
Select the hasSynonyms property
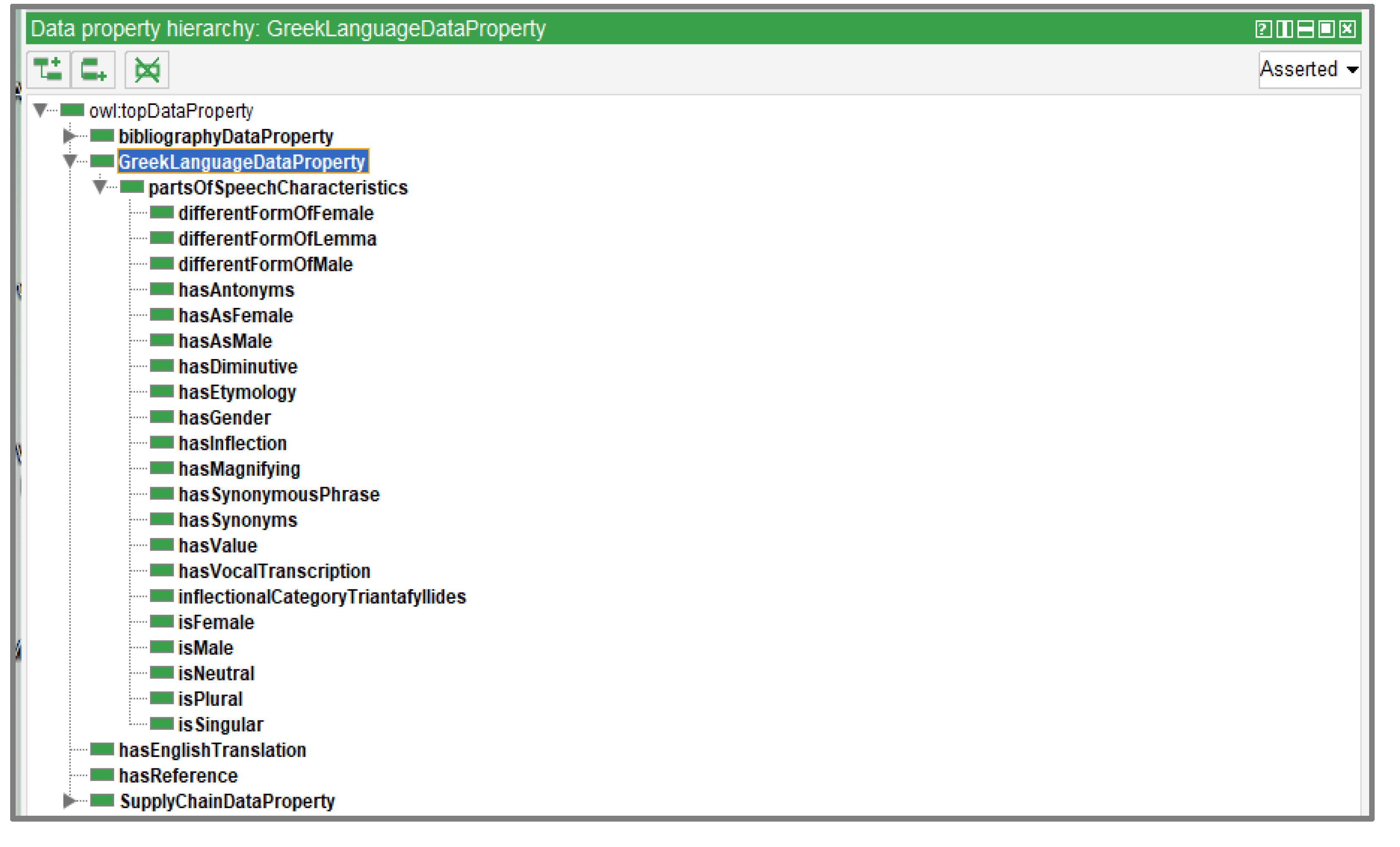point(238,520)
